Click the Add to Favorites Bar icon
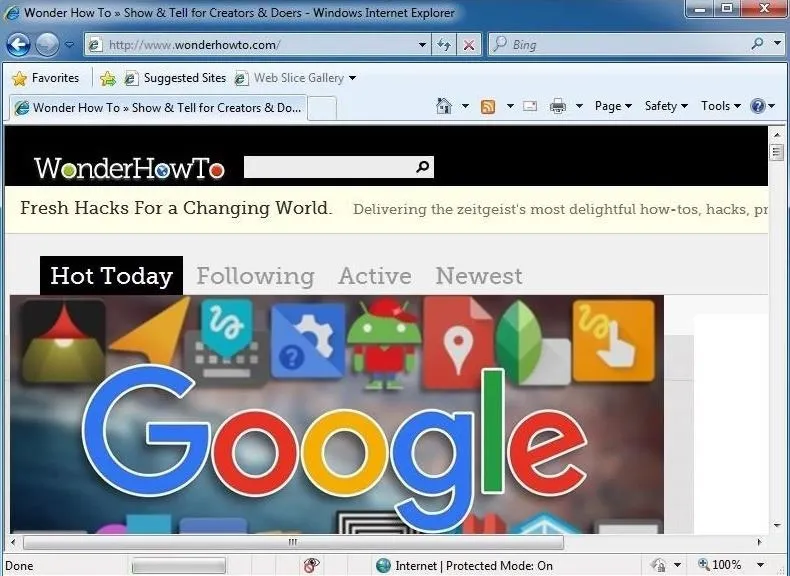 (107, 78)
